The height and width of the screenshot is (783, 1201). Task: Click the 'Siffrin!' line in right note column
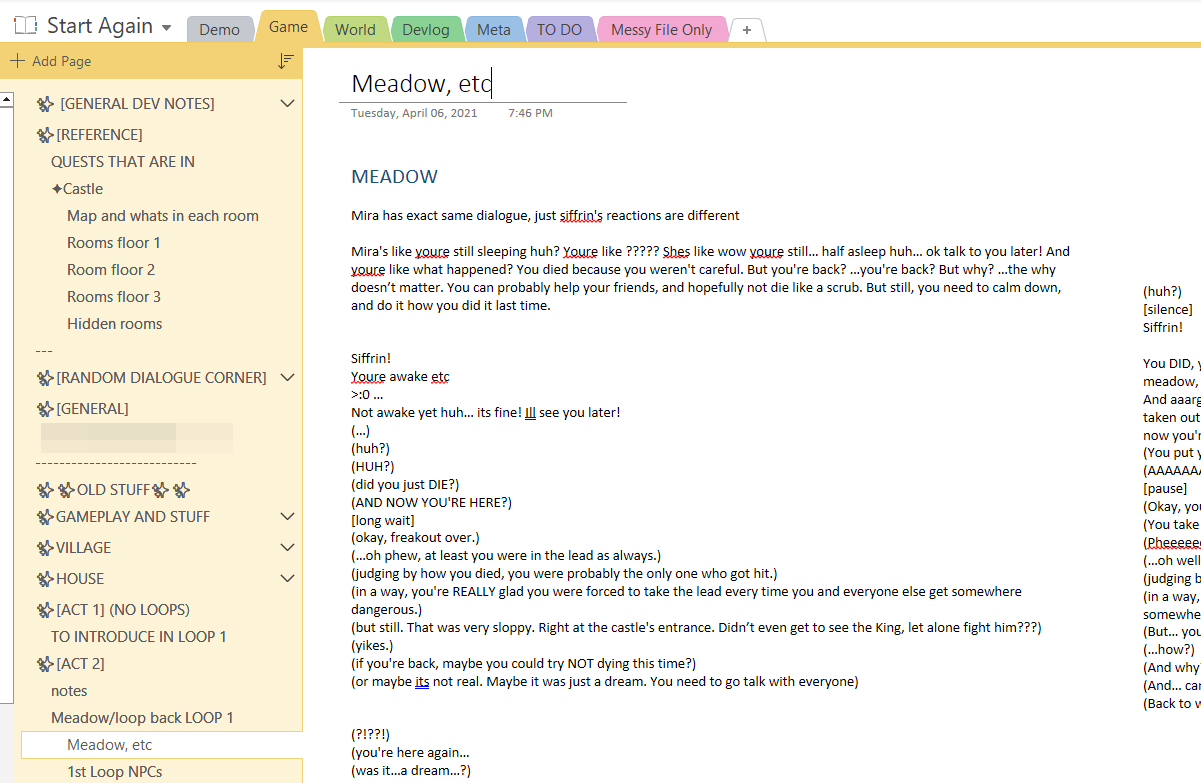[x=1163, y=327]
